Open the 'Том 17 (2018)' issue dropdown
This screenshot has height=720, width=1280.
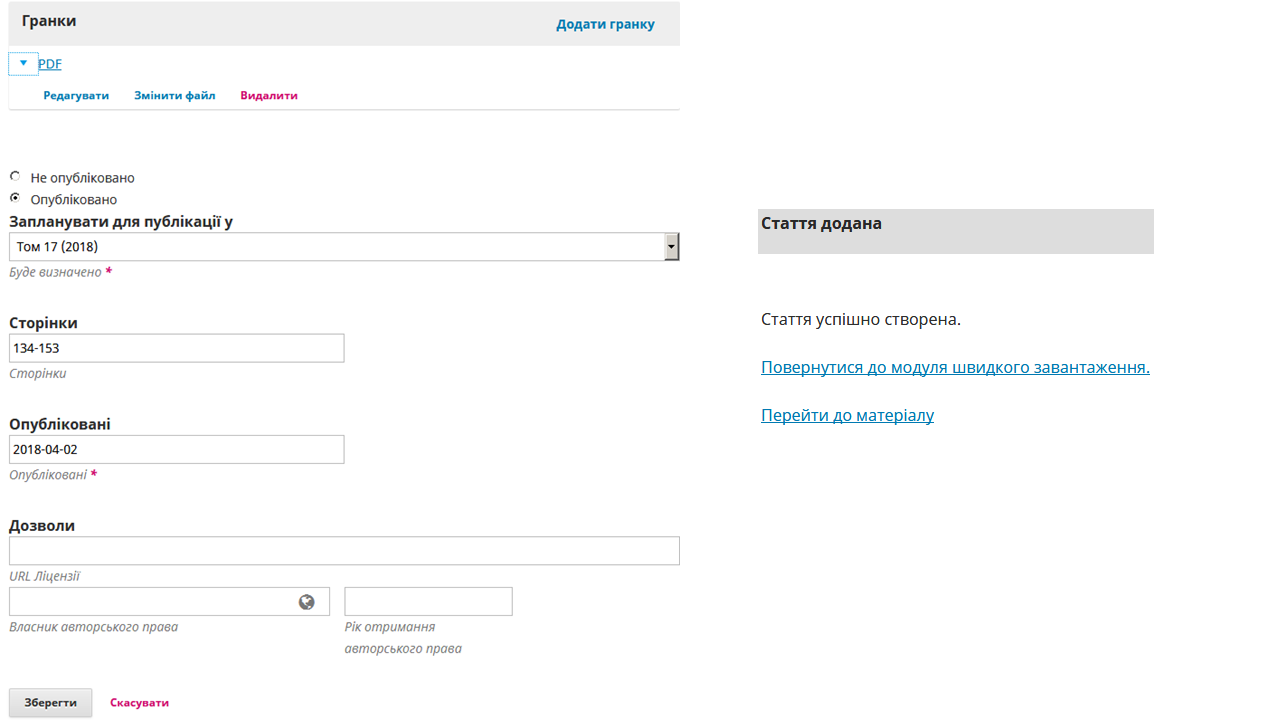(336, 247)
